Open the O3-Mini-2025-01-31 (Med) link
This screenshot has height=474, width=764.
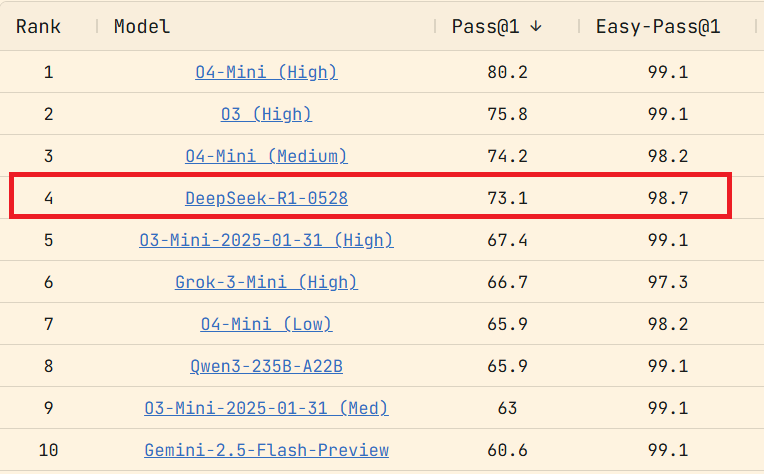pyautogui.click(x=266, y=408)
